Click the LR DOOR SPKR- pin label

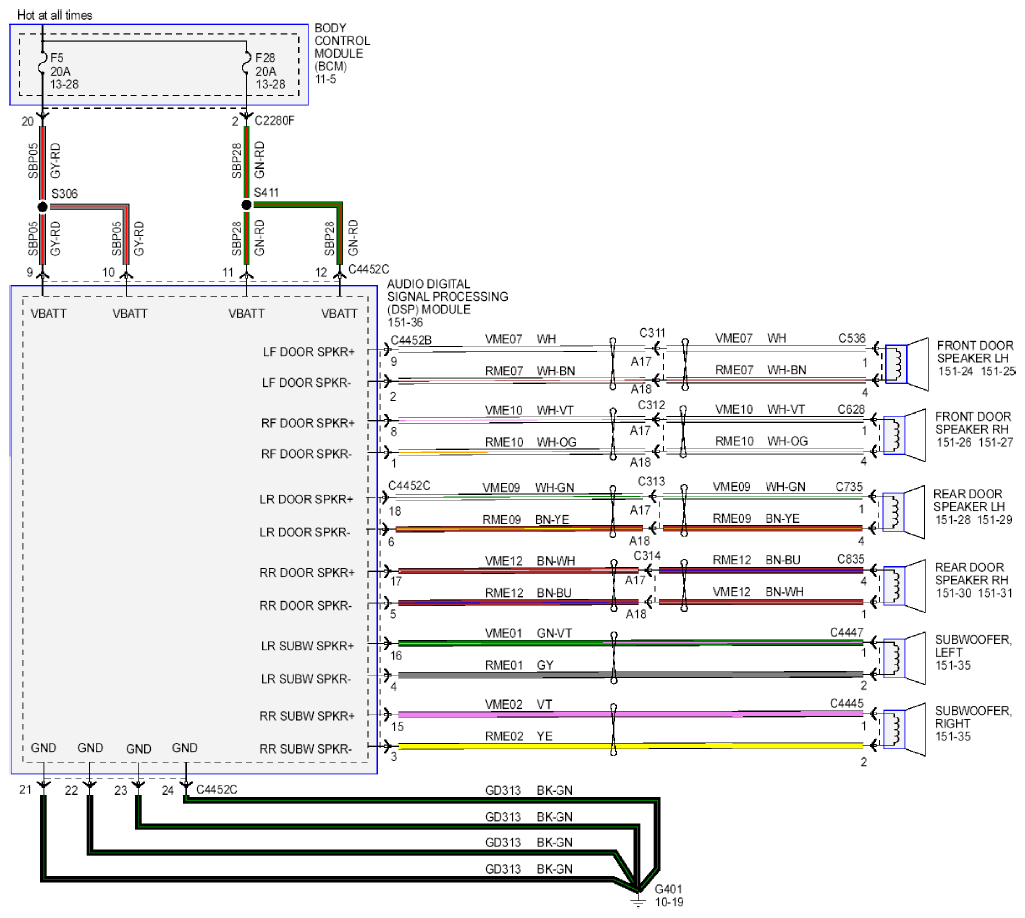pos(305,532)
